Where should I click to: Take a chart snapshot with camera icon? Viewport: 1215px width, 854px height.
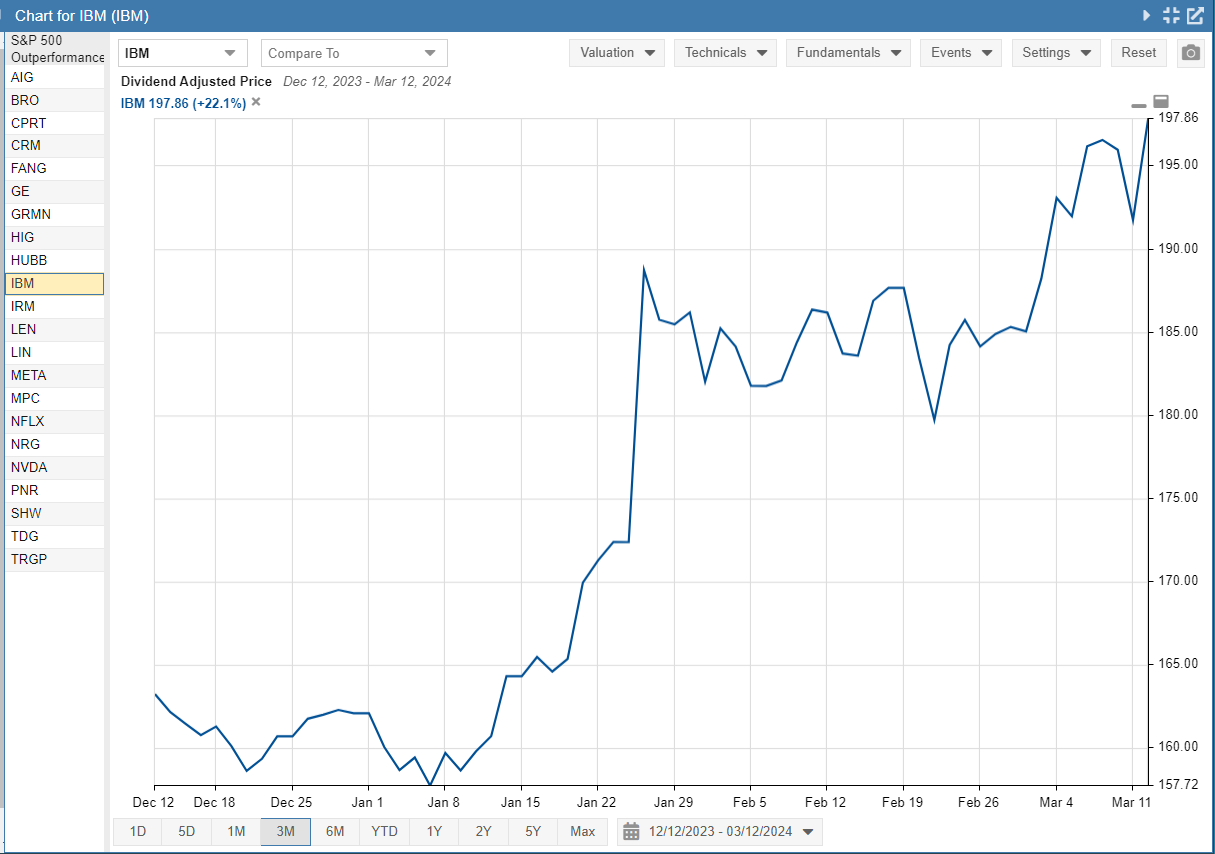pyautogui.click(x=1190, y=53)
